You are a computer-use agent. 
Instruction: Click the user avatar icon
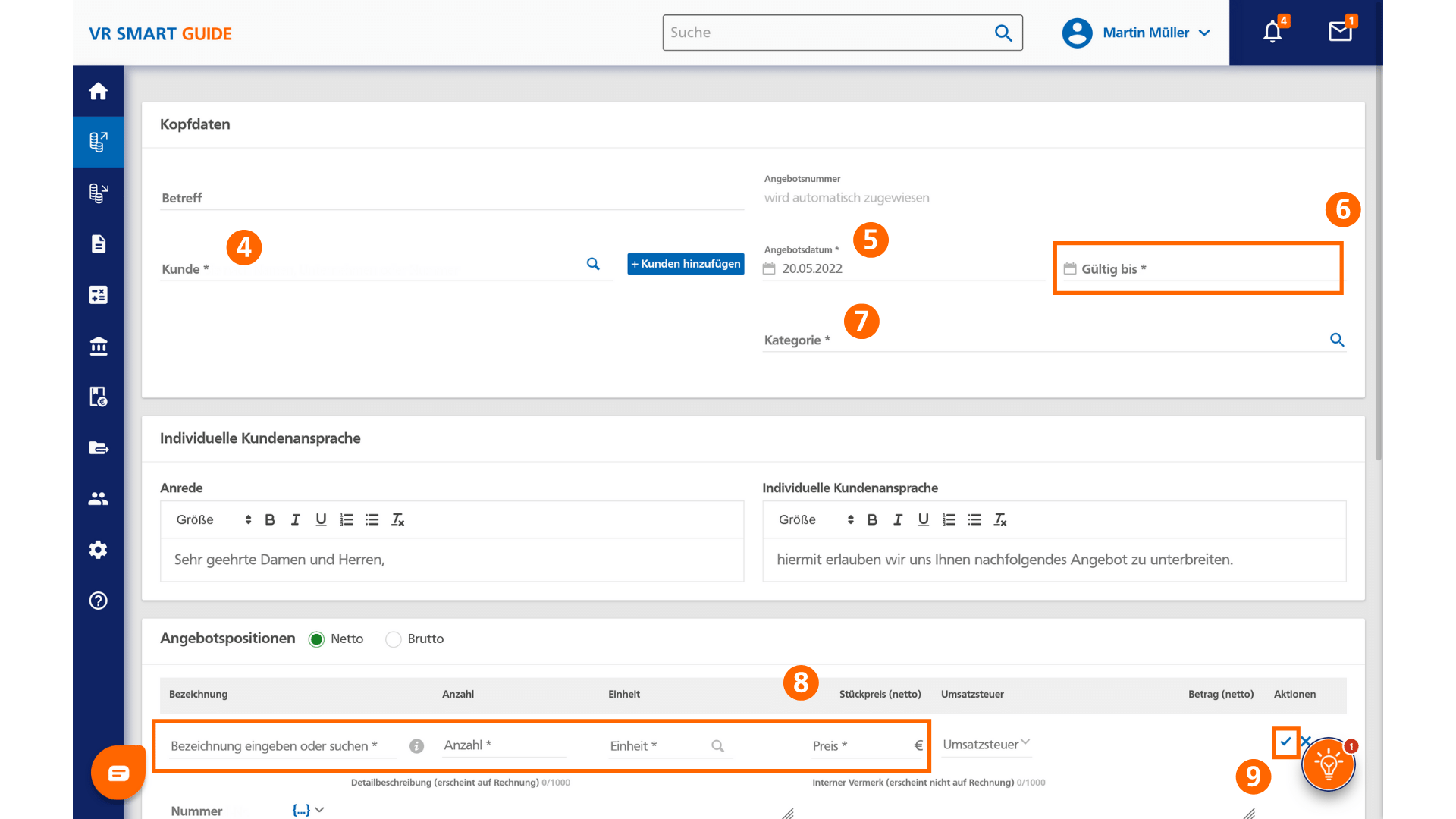(x=1077, y=33)
